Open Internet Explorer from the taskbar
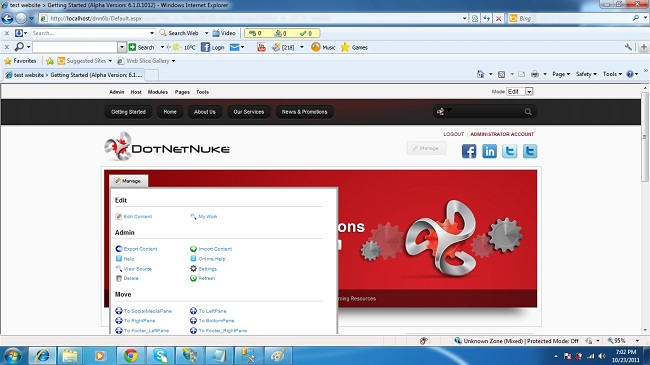 click(x=42, y=356)
